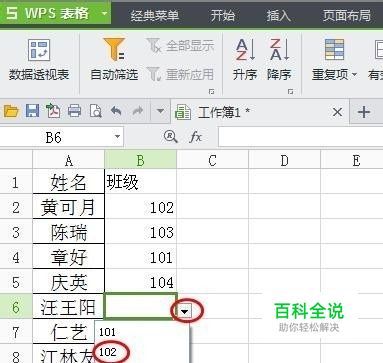The image size is (383, 363).
Task: Select column B header
Action: [140, 160]
